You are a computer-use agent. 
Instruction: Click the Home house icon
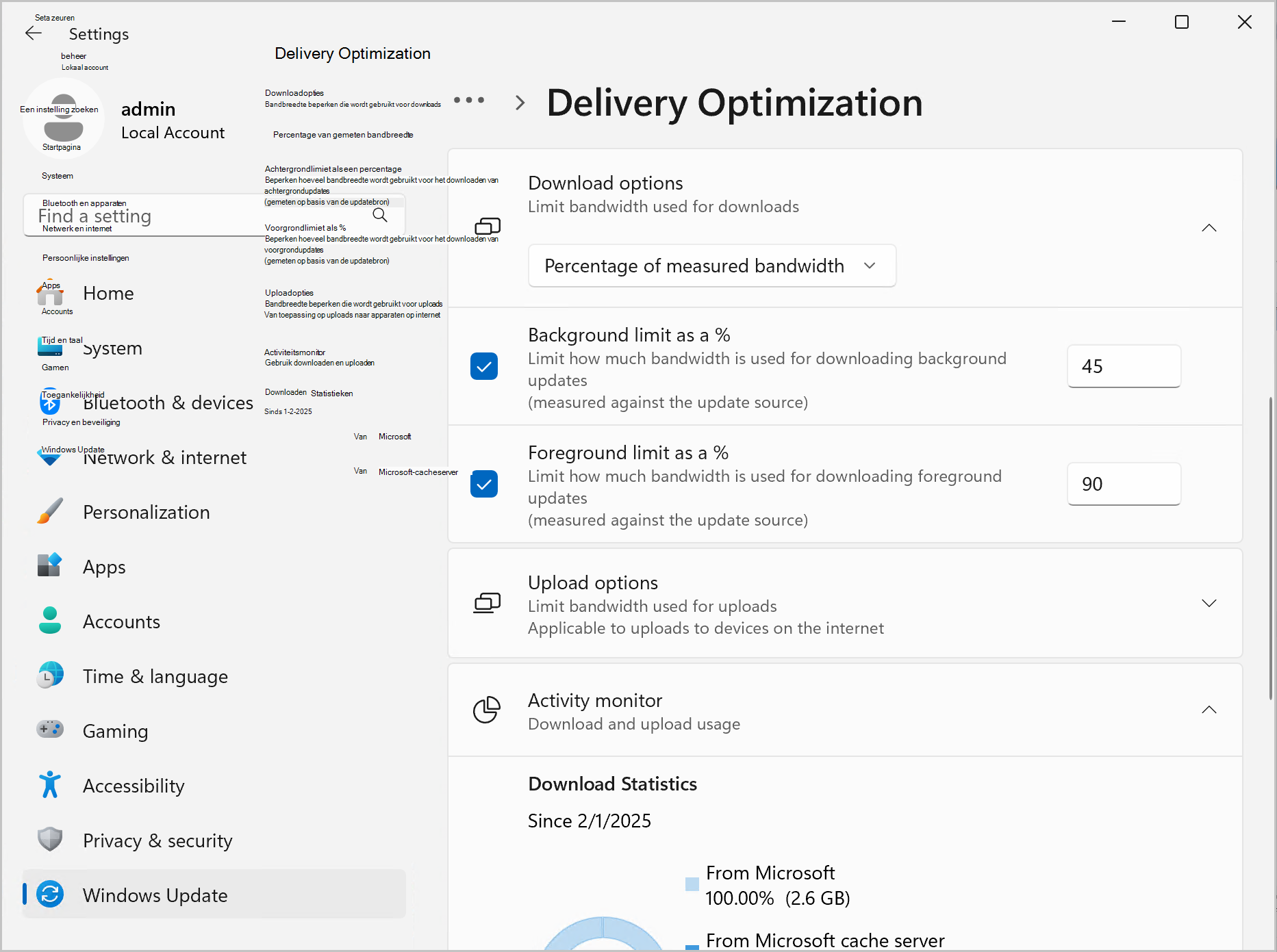tap(50, 293)
